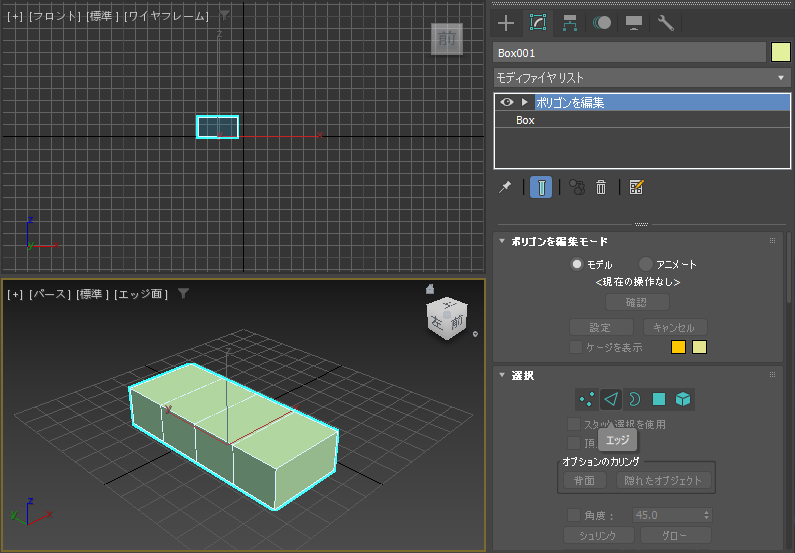Open front viewport [ワイヤフレーム] shading menu
Screen dimensions: 795x553
click(166, 16)
